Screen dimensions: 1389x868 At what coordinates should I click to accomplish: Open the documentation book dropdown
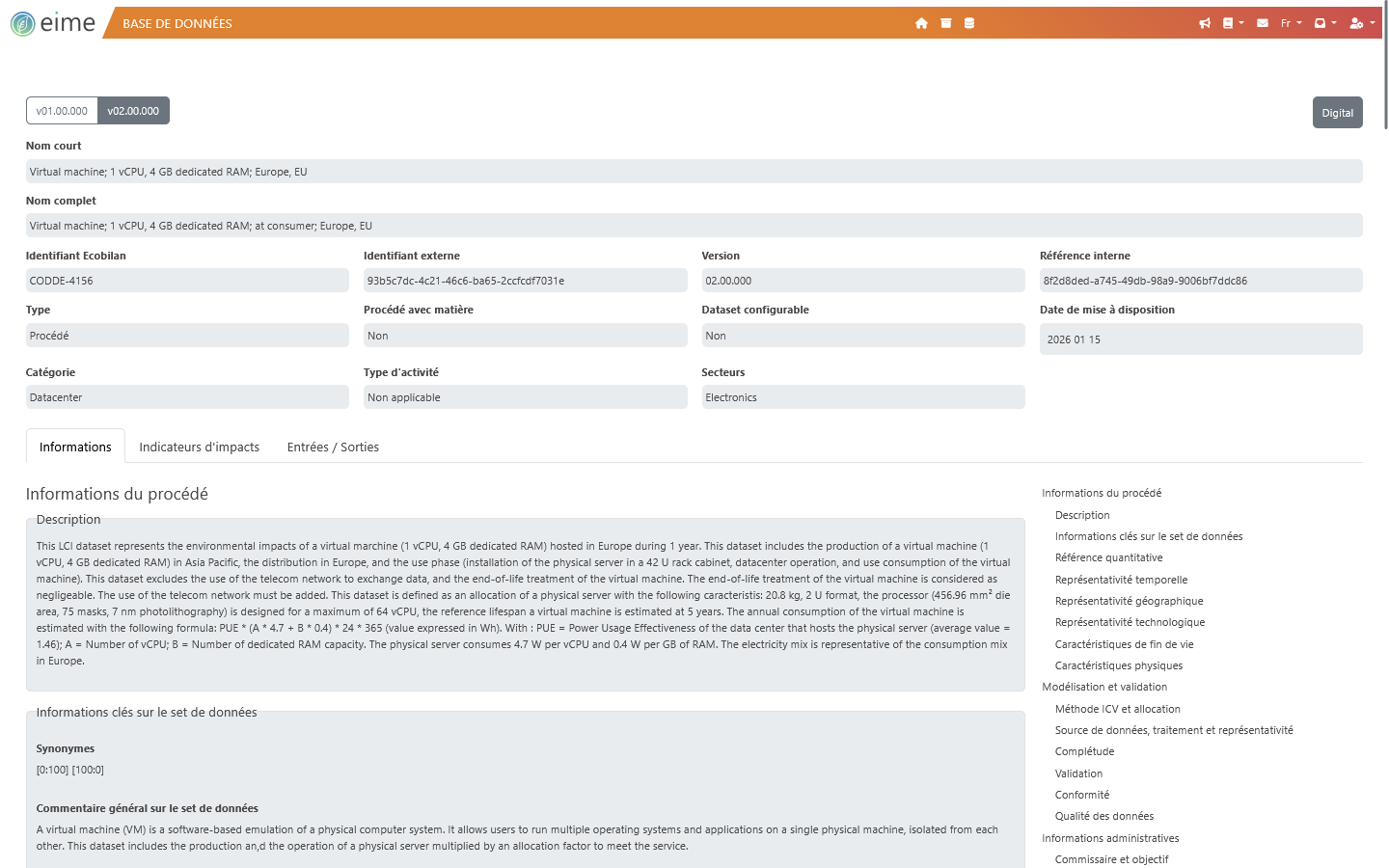(1233, 23)
